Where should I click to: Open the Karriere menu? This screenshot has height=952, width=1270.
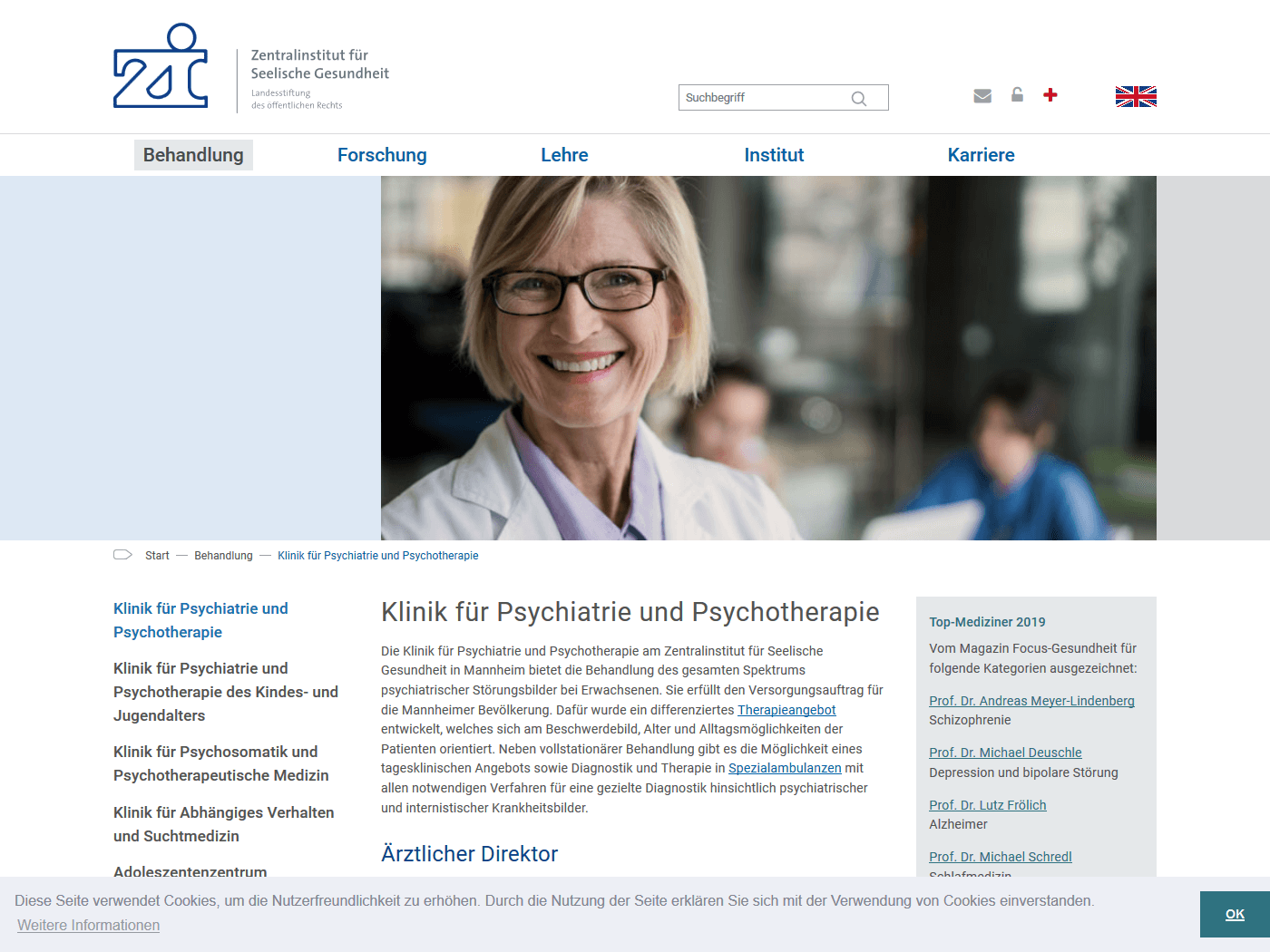click(x=981, y=155)
